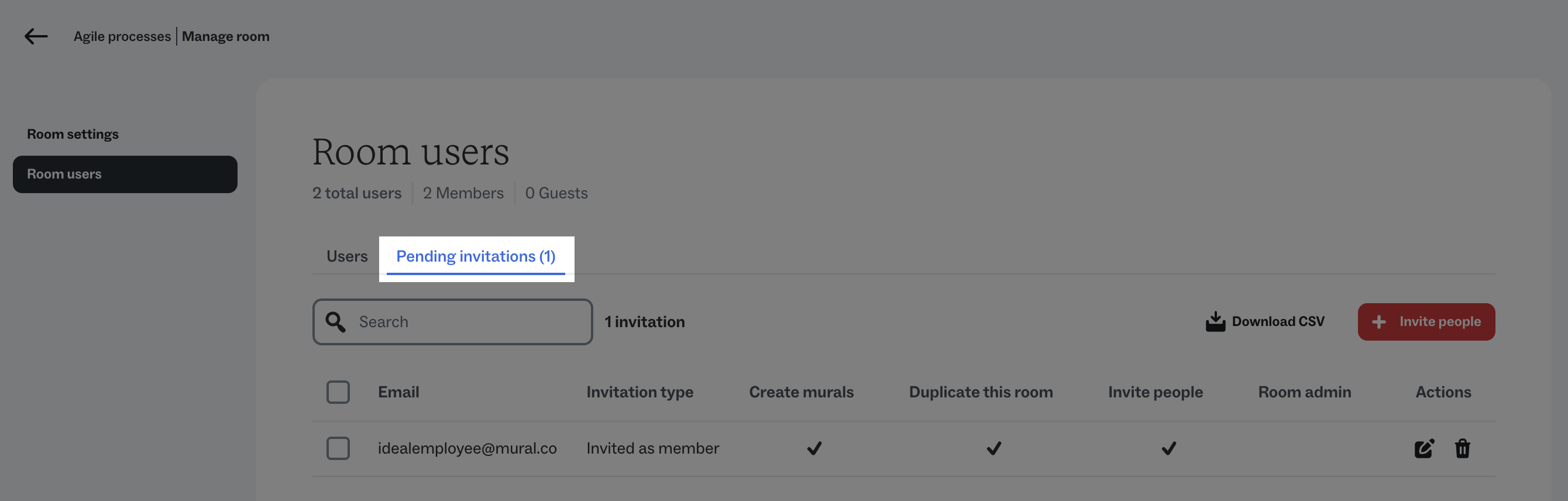Click the edit invitation pencil icon
Image resolution: width=1568 pixels, height=501 pixels.
[1423, 449]
